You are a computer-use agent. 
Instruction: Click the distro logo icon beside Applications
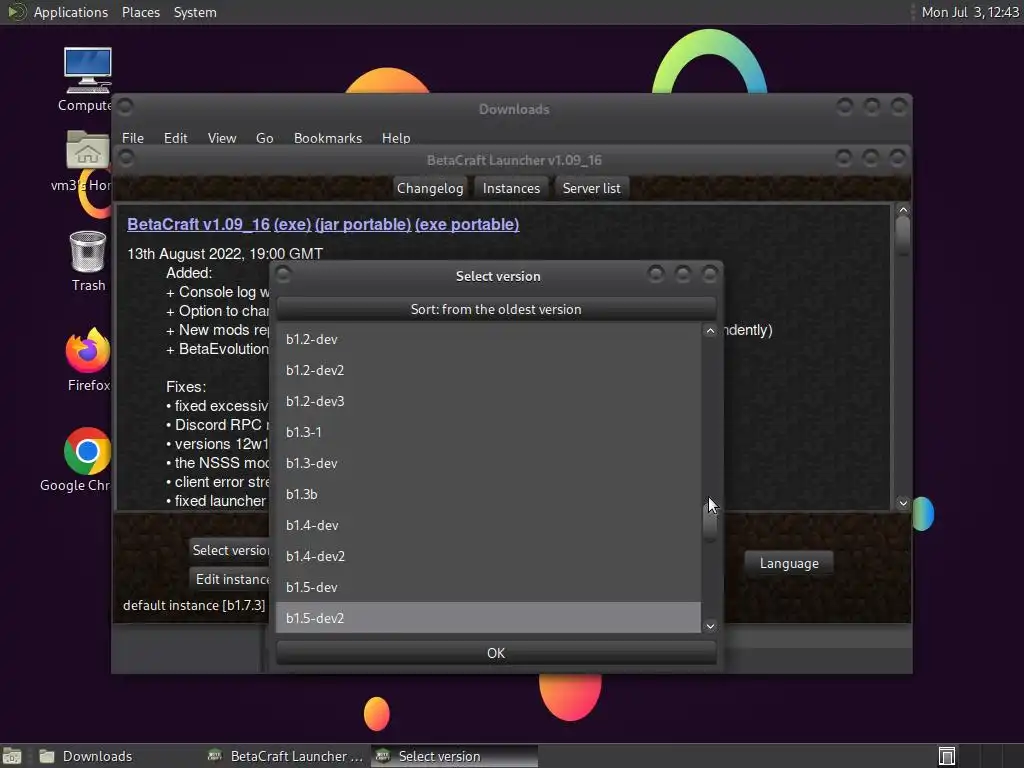[16, 12]
